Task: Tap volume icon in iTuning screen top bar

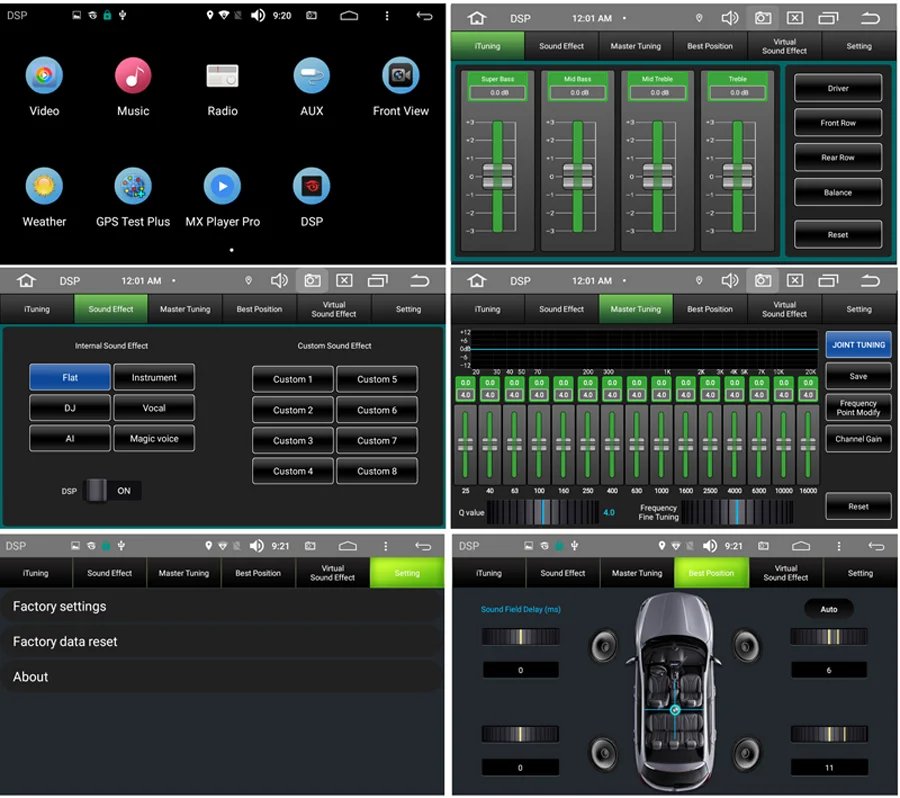Action: pos(730,18)
